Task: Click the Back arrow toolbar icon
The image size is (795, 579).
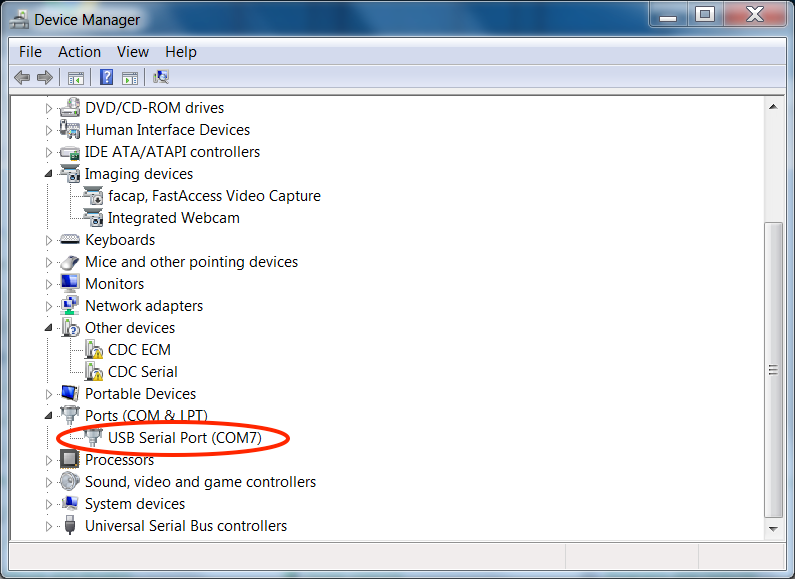Action: [22, 78]
